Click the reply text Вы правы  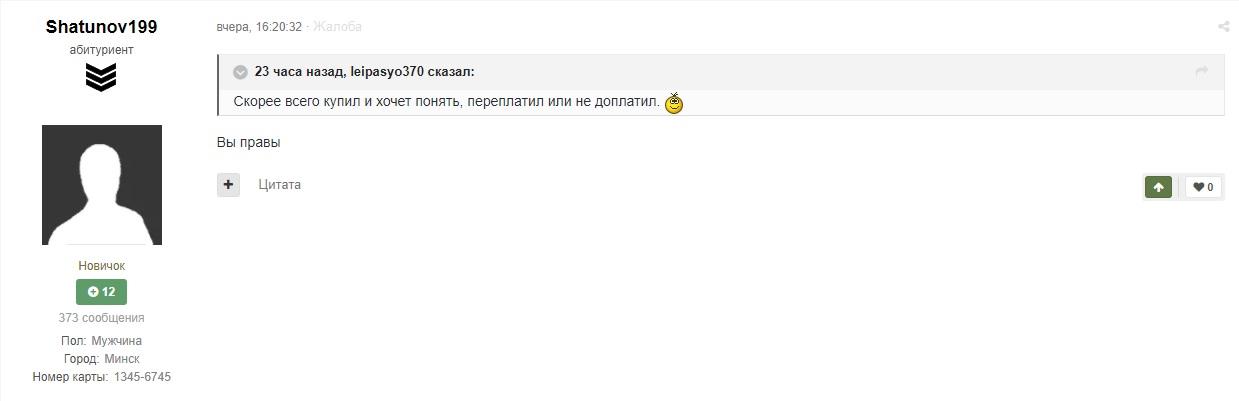click(x=248, y=142)
